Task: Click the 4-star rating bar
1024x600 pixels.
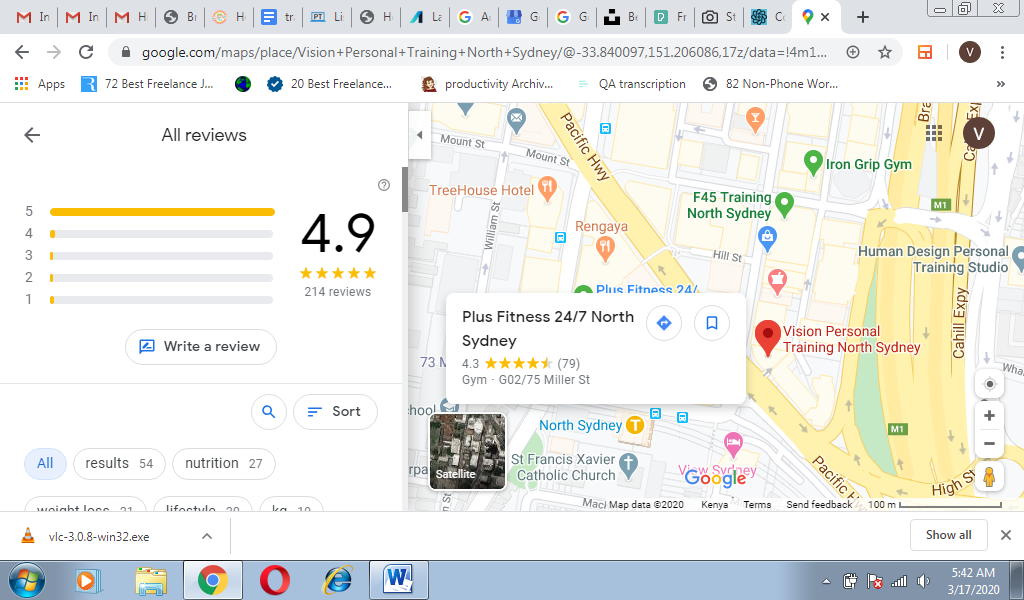Action: pos(162,234)
